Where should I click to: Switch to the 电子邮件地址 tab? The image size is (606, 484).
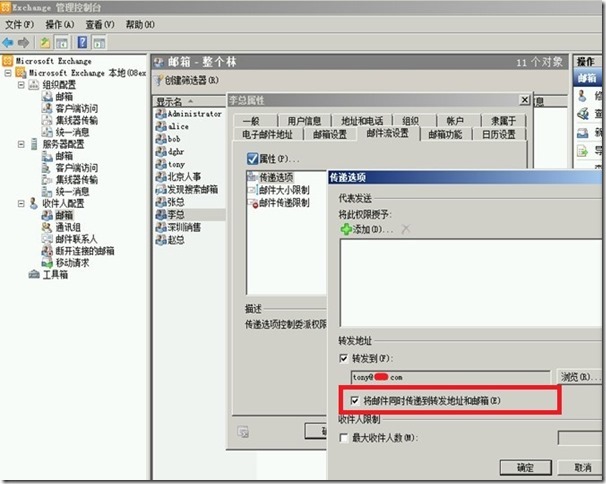tap(267, 134)
